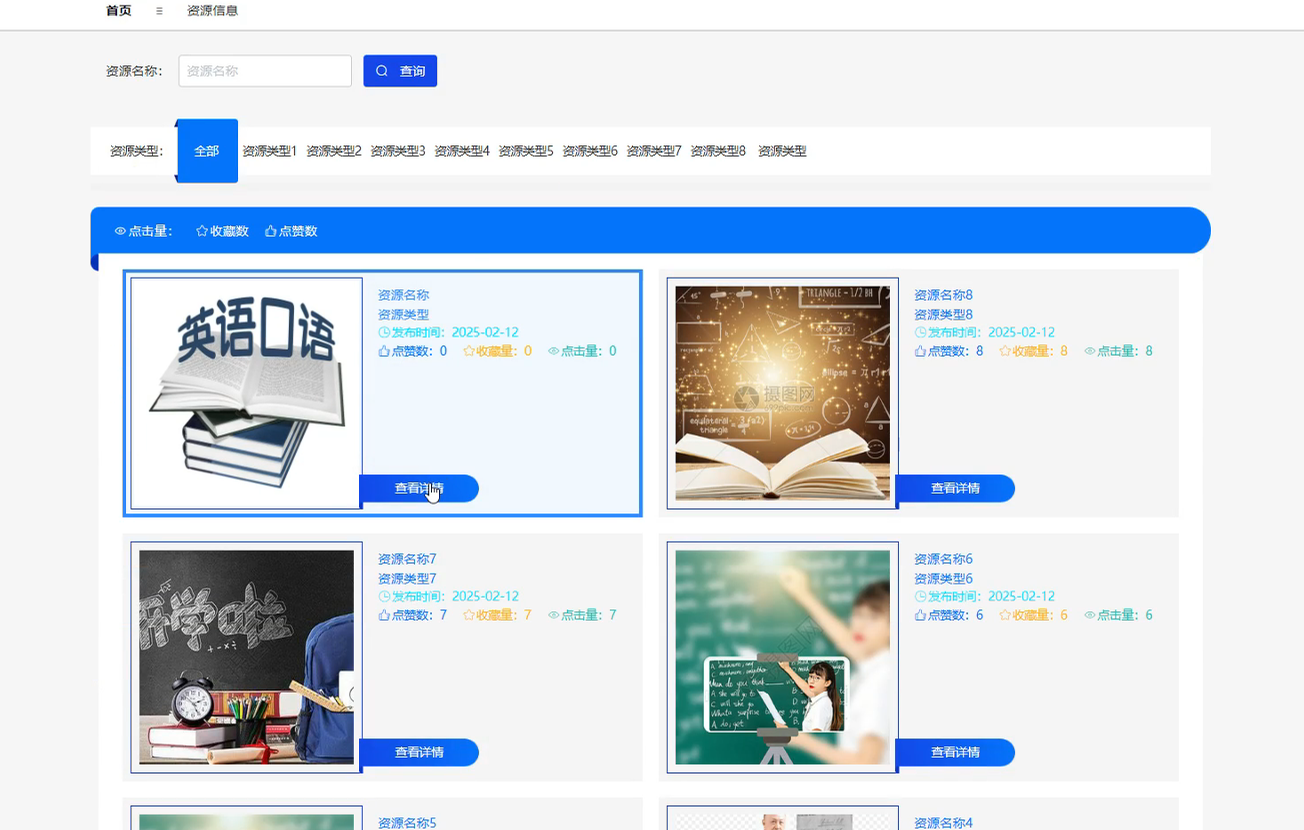Viewport: 1304px width, 830px height.
Task: Click the eye icon on the 资源名称7 card
Action: 554,615
